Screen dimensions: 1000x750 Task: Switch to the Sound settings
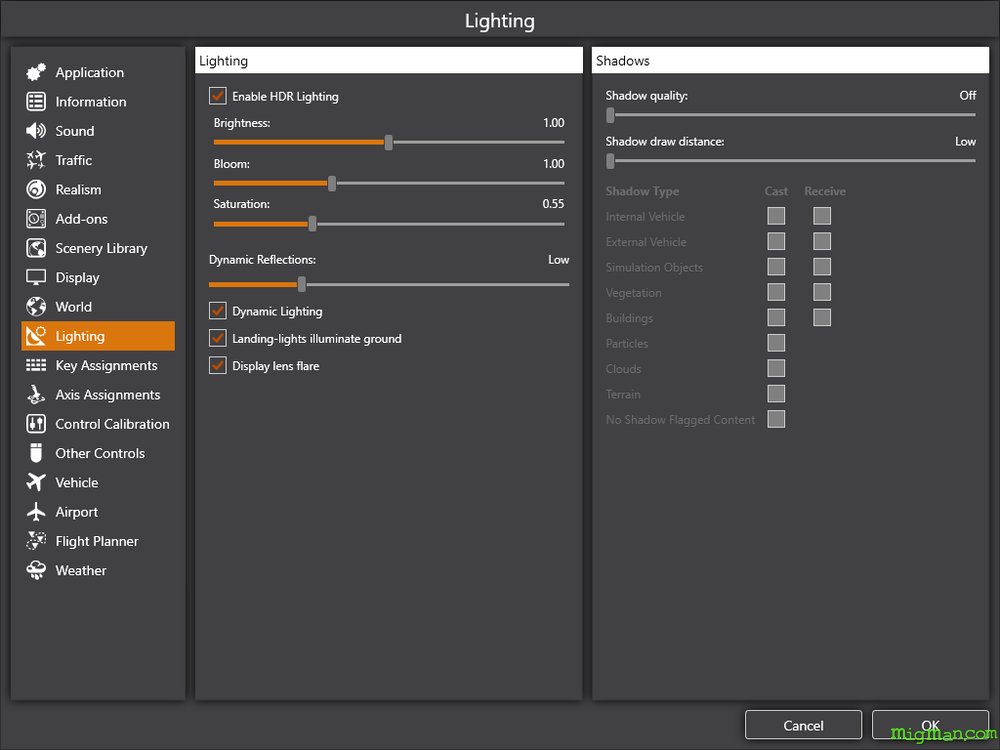(98, 131)
